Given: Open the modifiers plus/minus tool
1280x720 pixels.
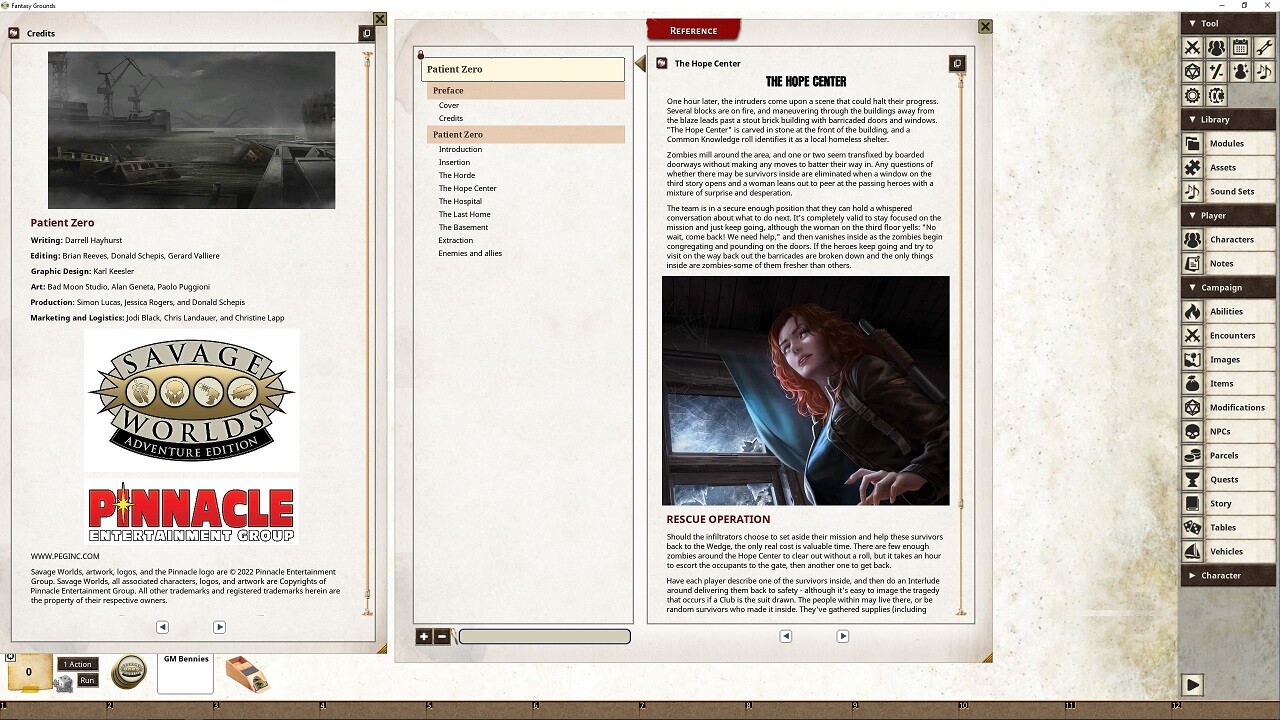Looking at the screenshot, I should coord(1215,71).
